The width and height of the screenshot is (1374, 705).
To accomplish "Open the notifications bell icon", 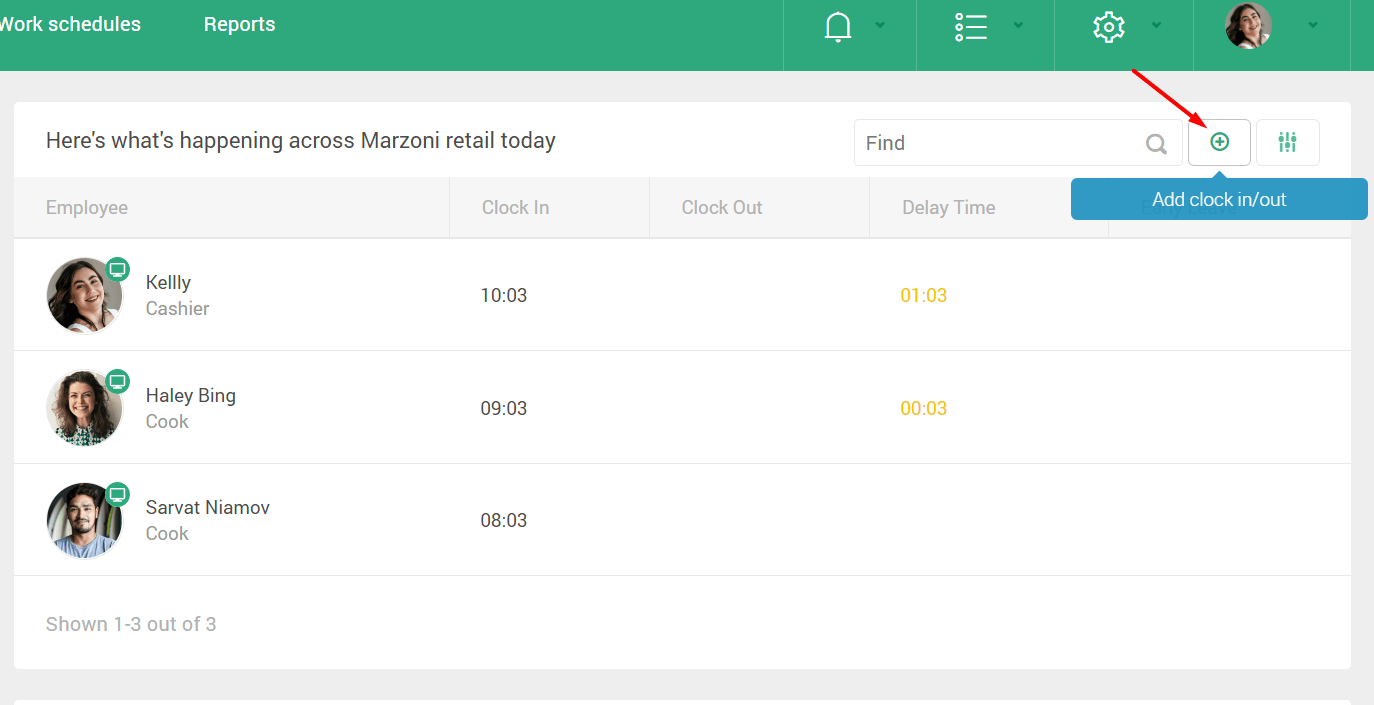I will [838, 27].
